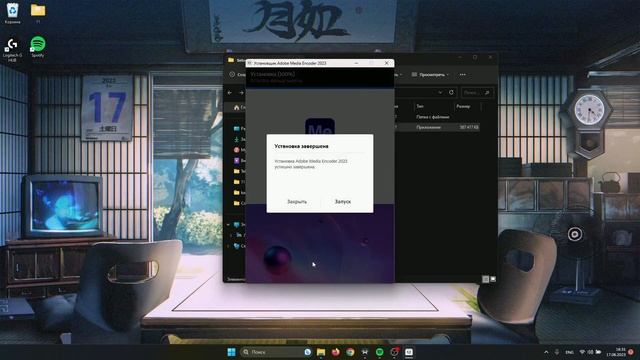Screen dimensions: 640x360
Task: Click the ENG language indicator
Action: tap(569, 352)
